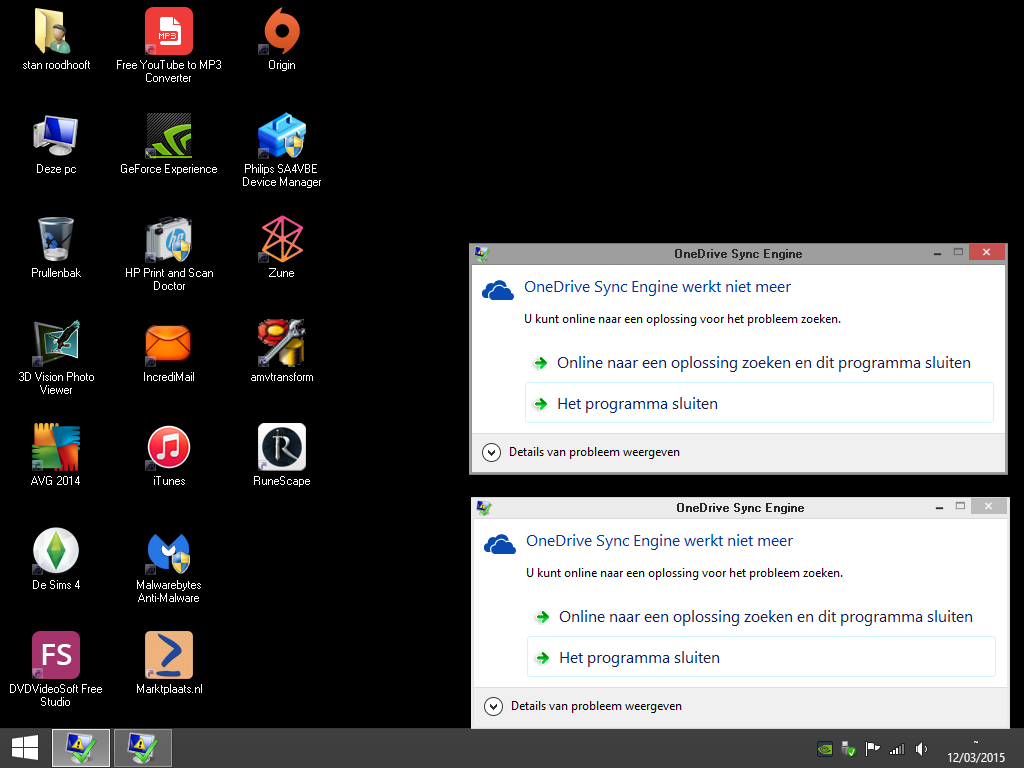Click 'U kunt online naar een oplossing' text in lower dialog
1024x768 pixels.
coord(684,573)
